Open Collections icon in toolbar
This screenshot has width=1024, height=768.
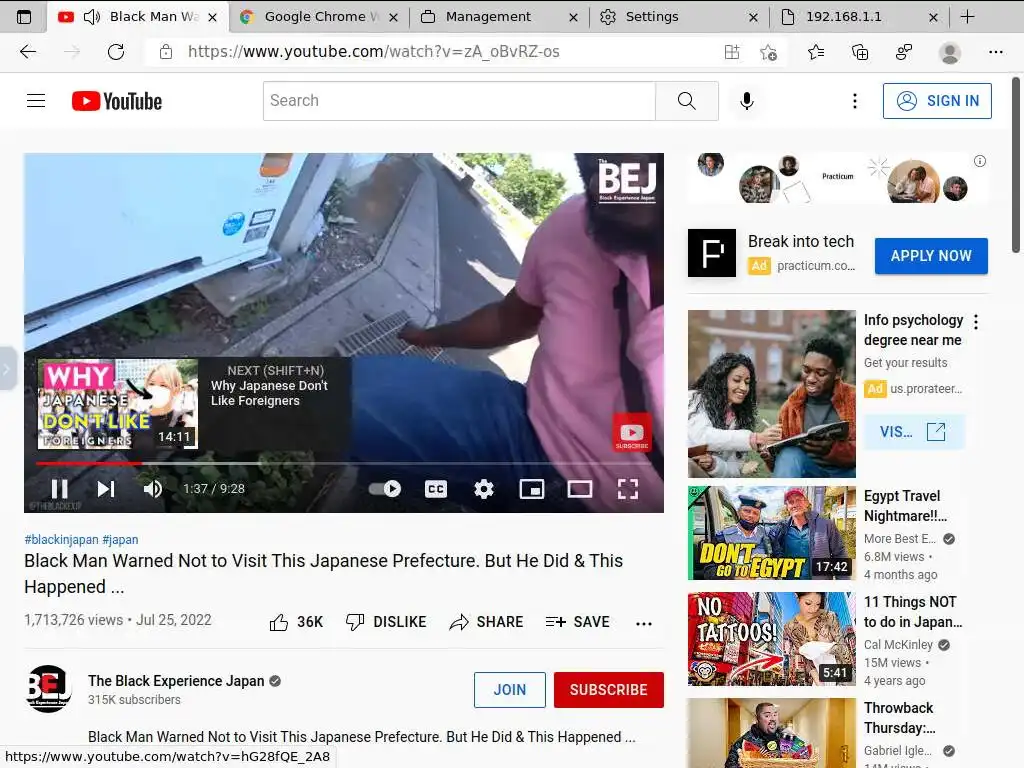[860, 52]
